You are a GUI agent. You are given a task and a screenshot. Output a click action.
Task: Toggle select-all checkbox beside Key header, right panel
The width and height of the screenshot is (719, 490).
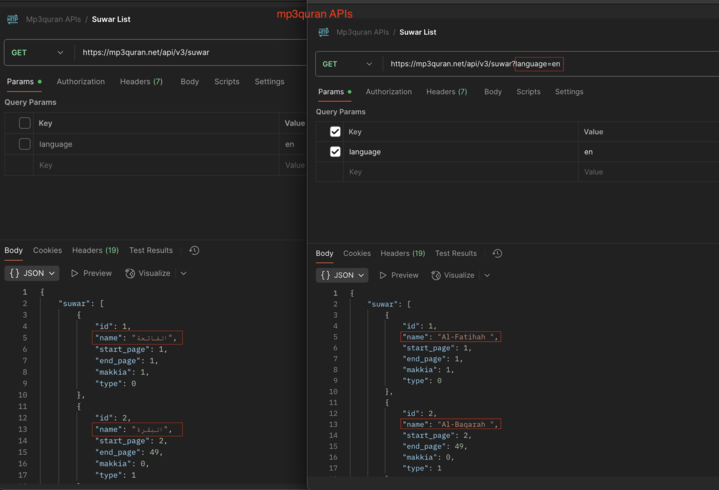tap(335, 132)
